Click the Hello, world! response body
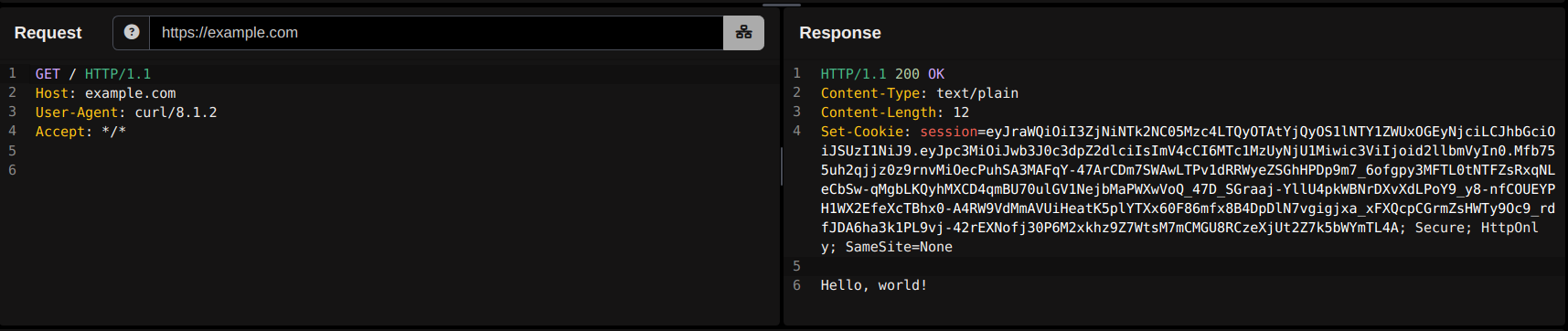The width and height of the screenshot is (1568, 331). coord(873,285)
